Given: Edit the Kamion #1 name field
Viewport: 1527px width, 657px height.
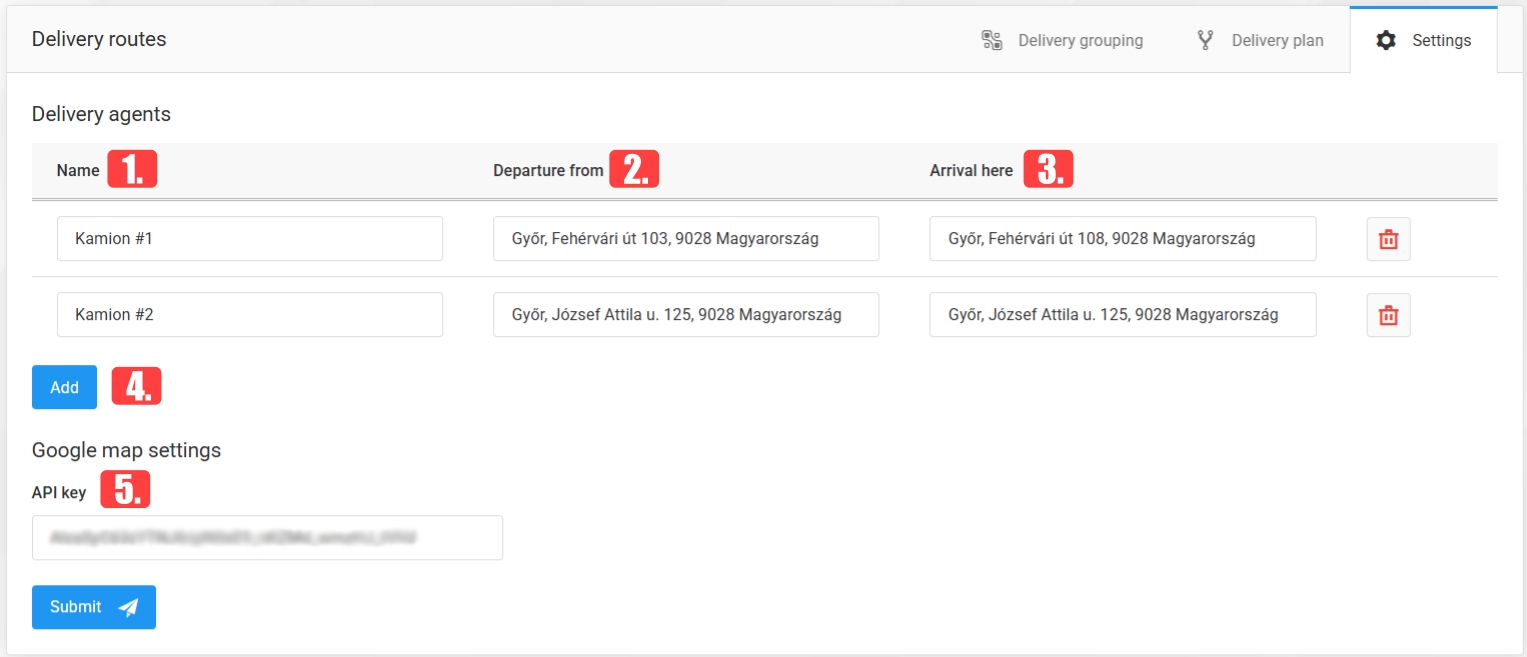Looking at the screenshot, I should pyautogui.click(x=250, y=239).
